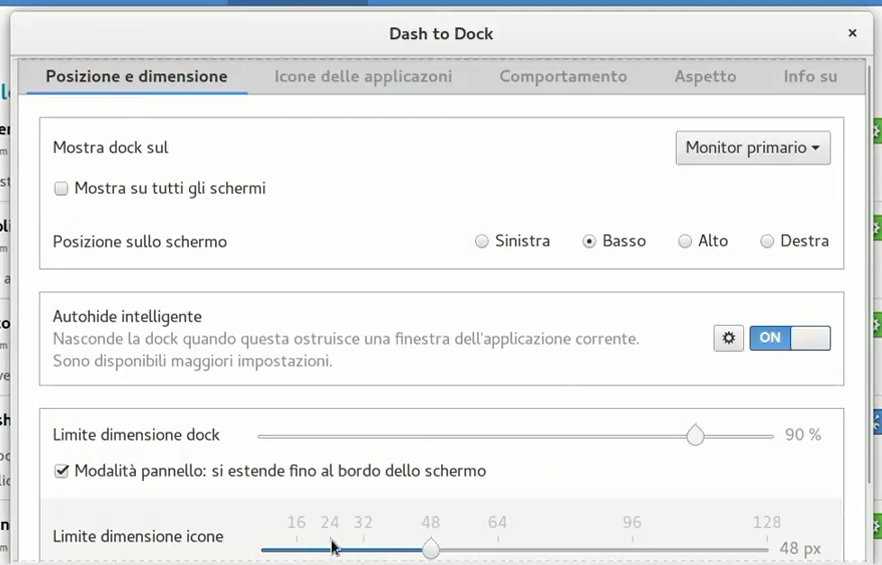Set icon size slider to 64 mark
Image resolution: width=882 pixels, height=565 pixels.
tap(497, 549)
